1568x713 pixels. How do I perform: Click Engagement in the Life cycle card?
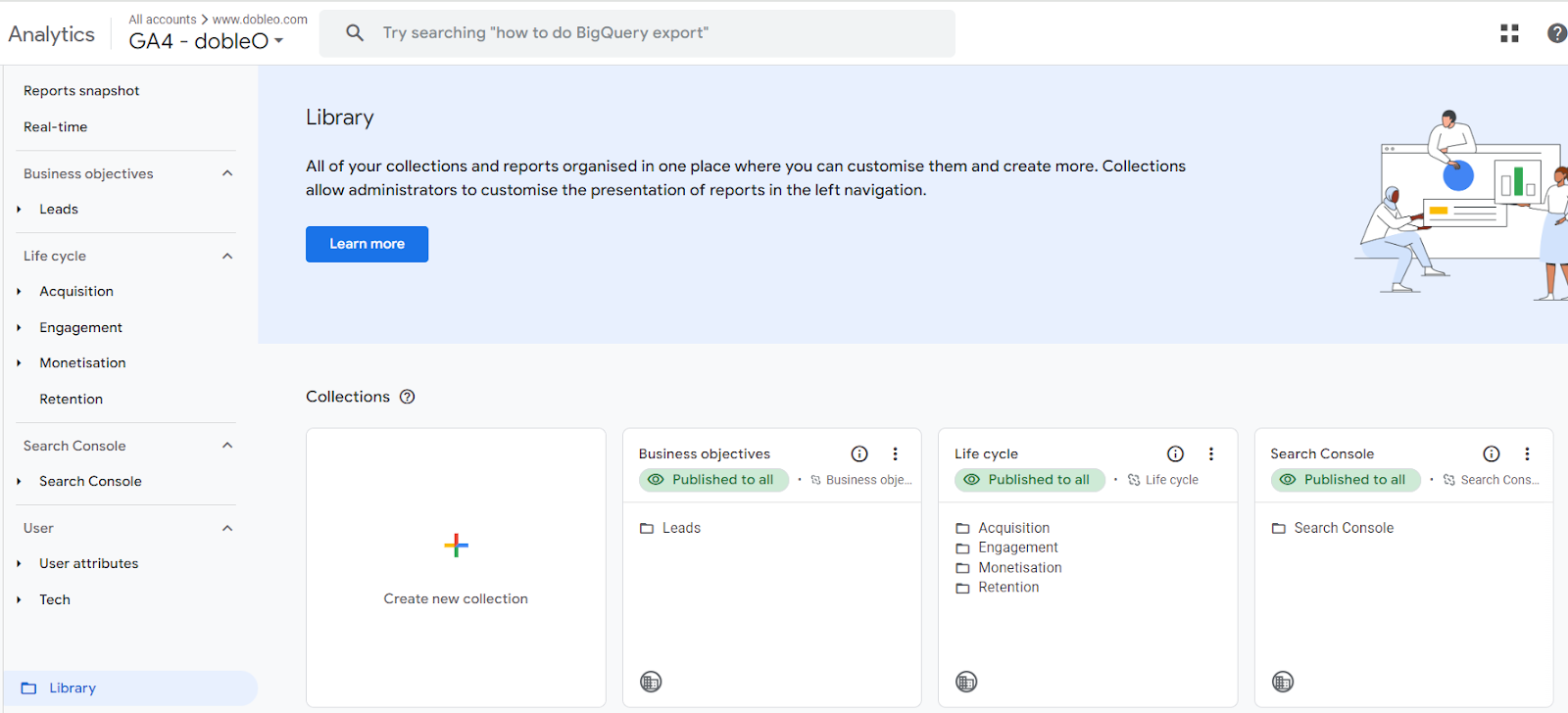click(x=1018, y=547)
